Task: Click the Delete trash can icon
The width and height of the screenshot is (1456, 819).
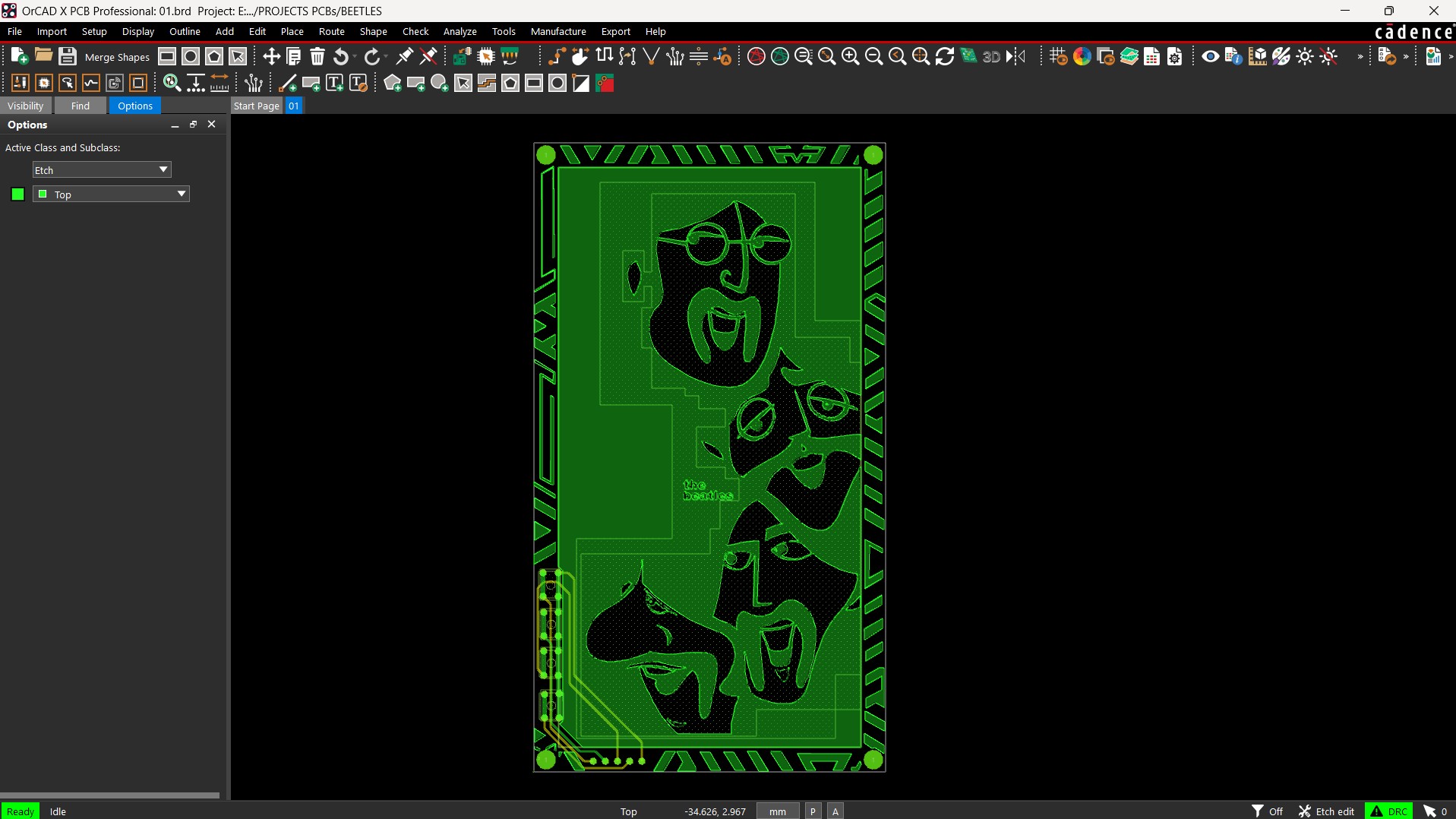Action: coord(317,56)
